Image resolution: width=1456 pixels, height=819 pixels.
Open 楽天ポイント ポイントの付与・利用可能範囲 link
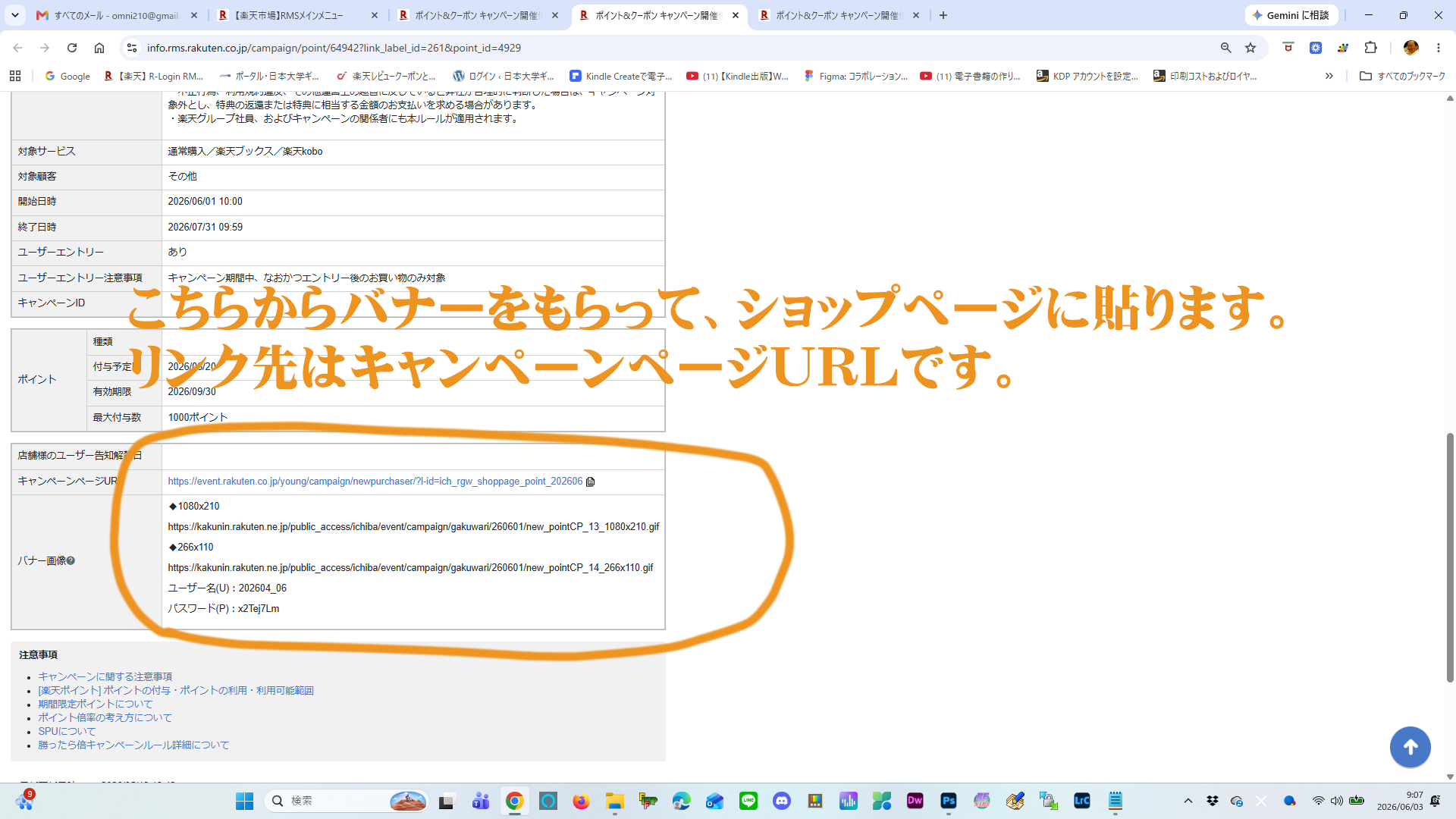click(x=176, y=690)
